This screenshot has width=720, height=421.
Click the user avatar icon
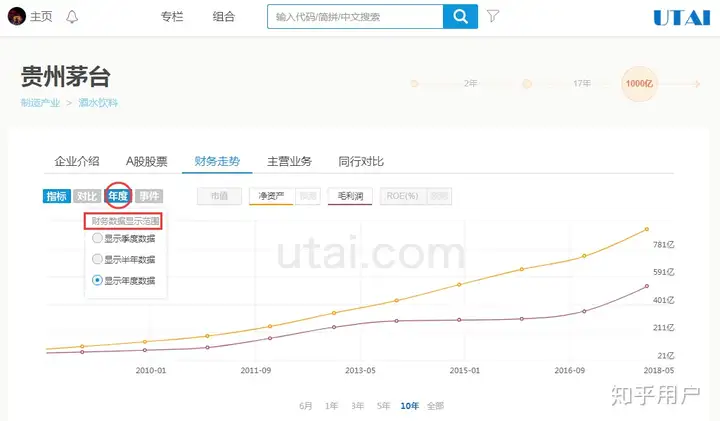[17, 17]
